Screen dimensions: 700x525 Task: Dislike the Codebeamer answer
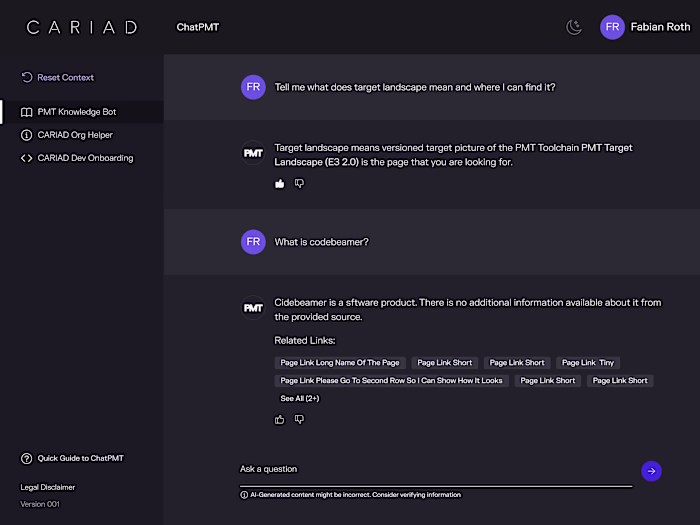[x=299, y=419]
